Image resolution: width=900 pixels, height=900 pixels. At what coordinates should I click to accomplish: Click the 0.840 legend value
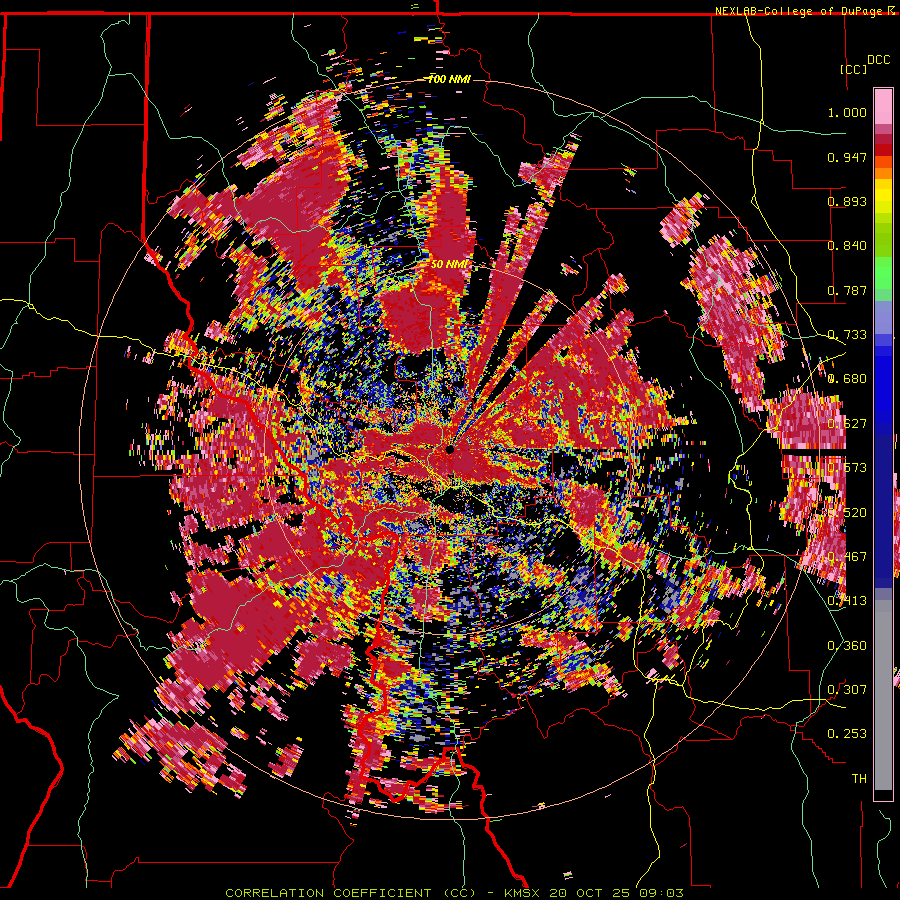pos(847,246)
